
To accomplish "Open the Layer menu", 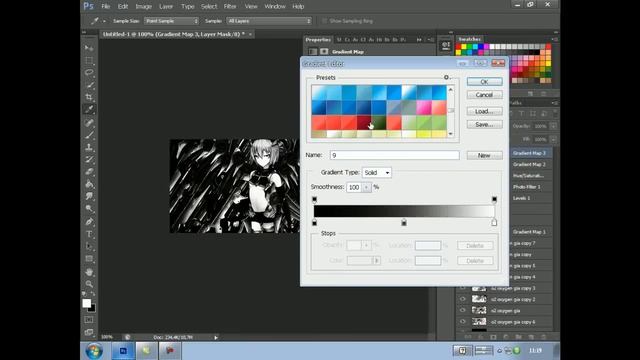I will point(166,7).
